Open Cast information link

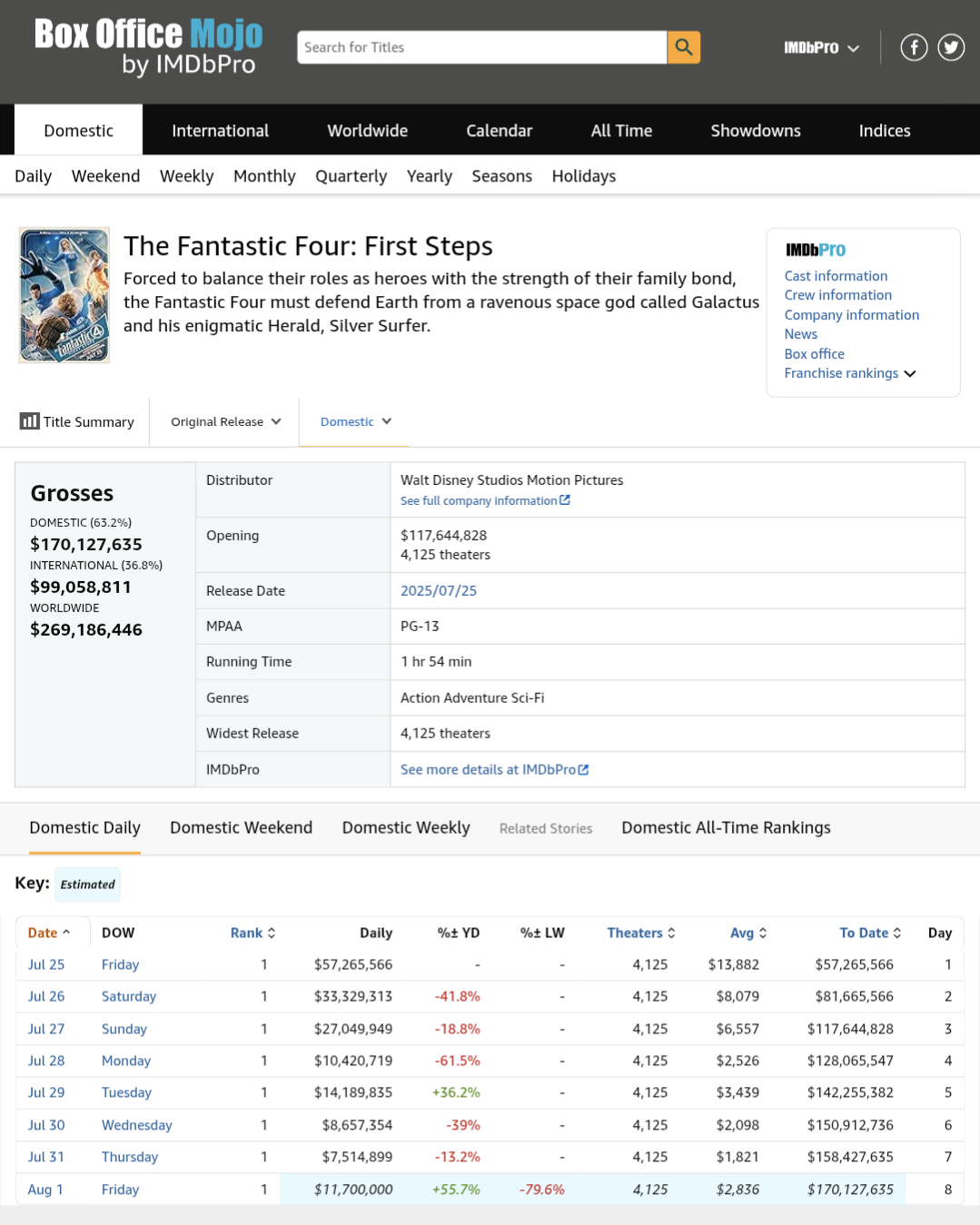point(836,276)
